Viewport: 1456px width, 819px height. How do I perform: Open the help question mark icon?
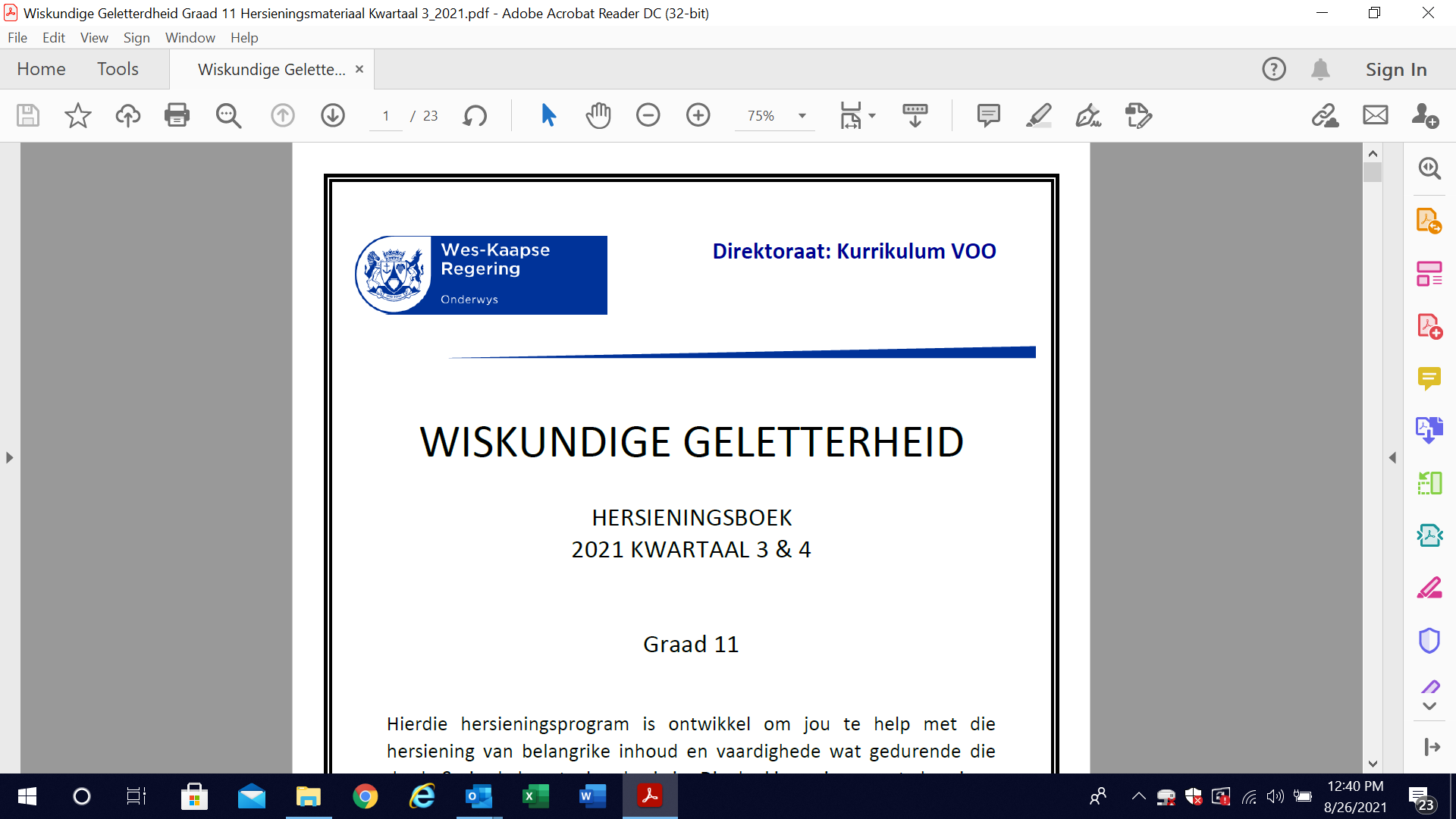pos(1273,69)
